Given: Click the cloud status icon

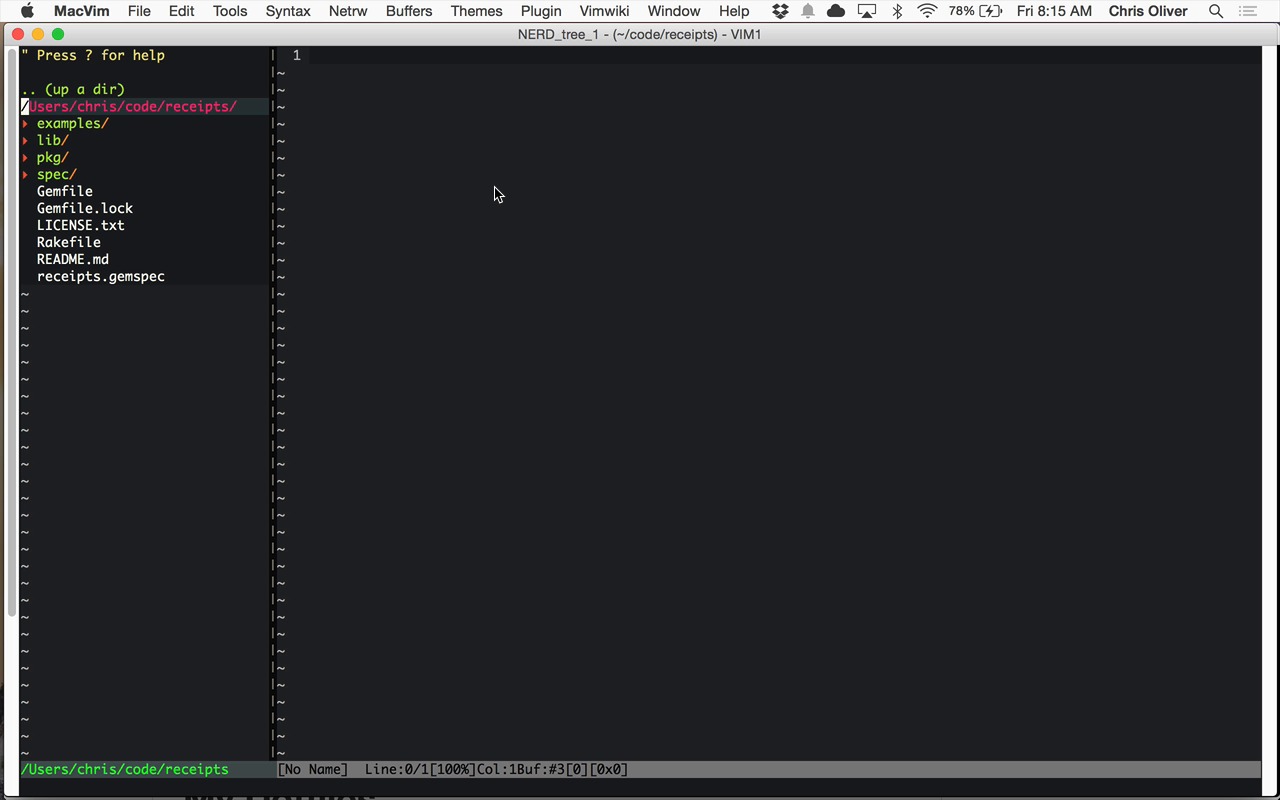Looking at the screenshot, I should tap(836, 11).
